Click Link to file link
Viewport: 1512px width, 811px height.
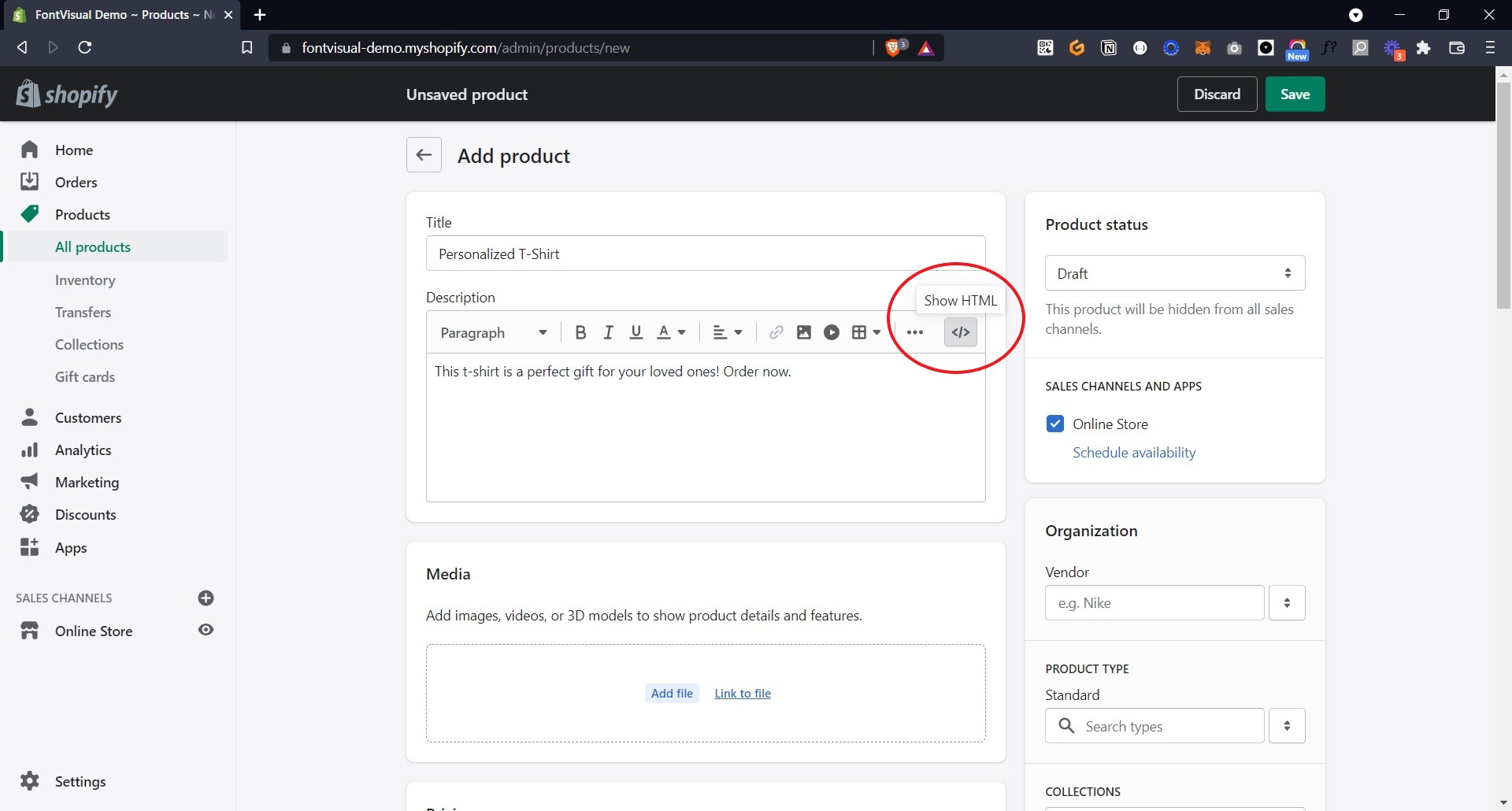click(743, 694)
